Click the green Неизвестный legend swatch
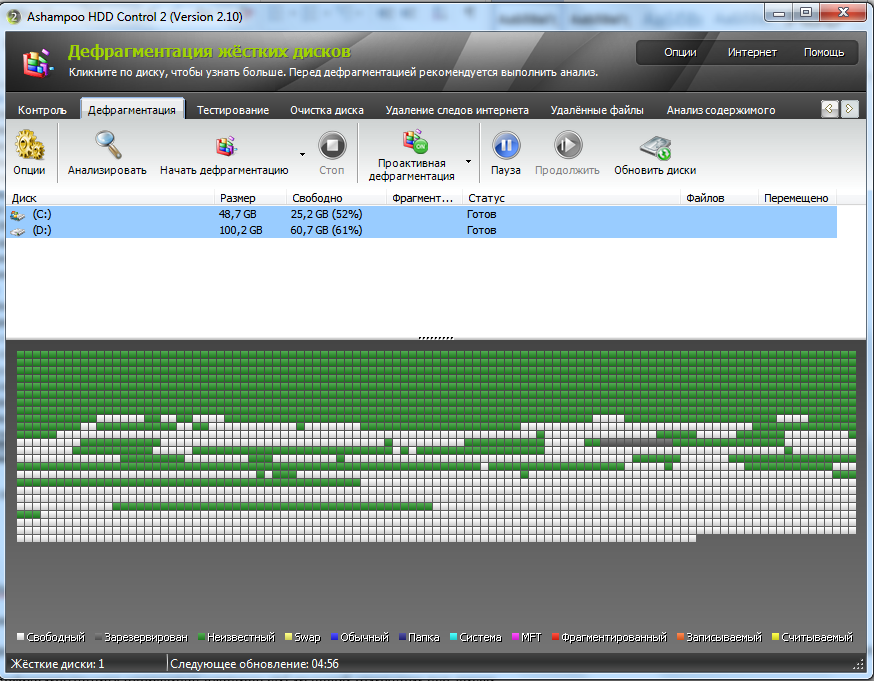 pos(202,636)
